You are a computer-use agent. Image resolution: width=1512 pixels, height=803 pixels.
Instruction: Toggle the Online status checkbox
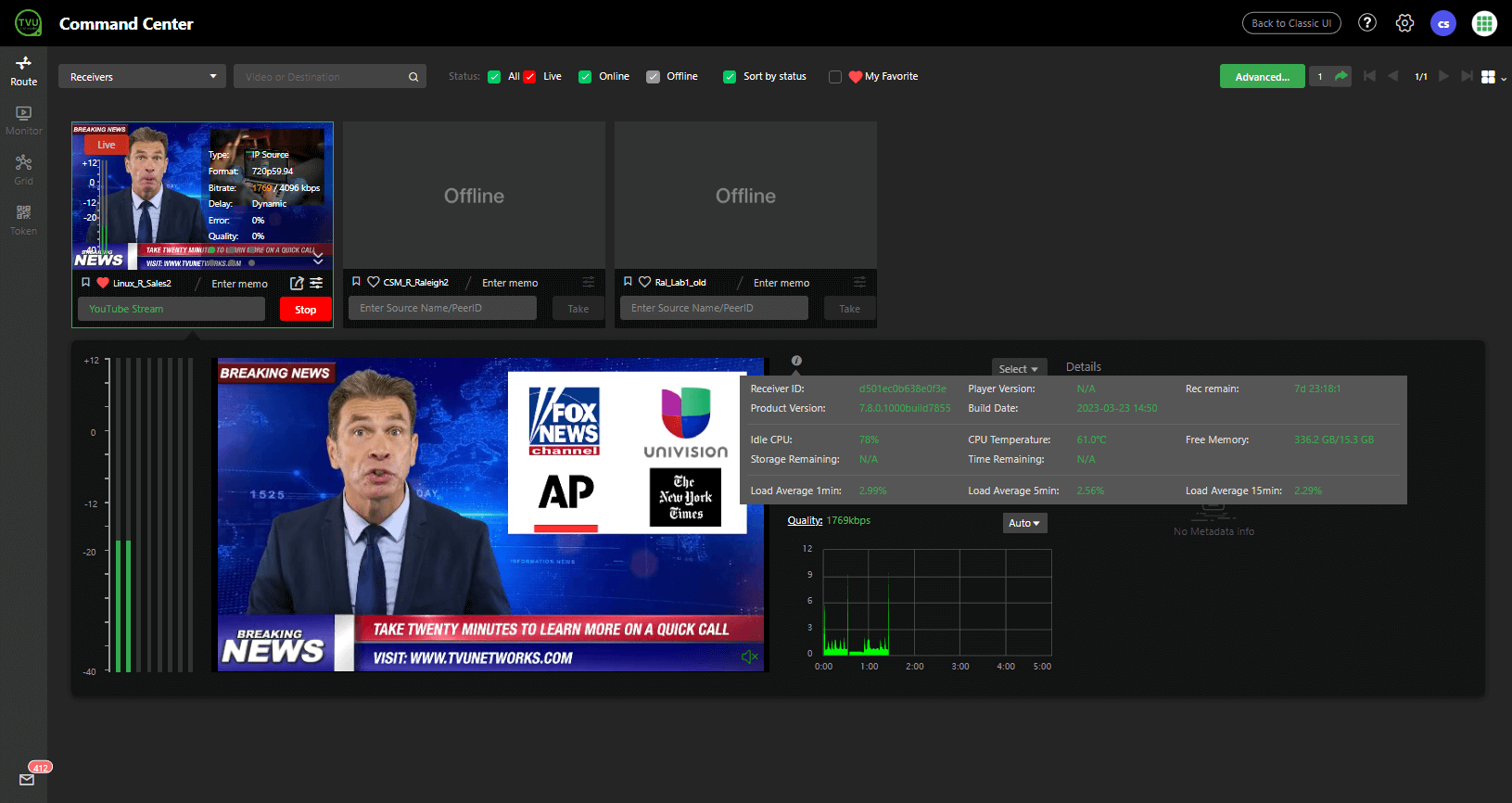tap(585, 77)
